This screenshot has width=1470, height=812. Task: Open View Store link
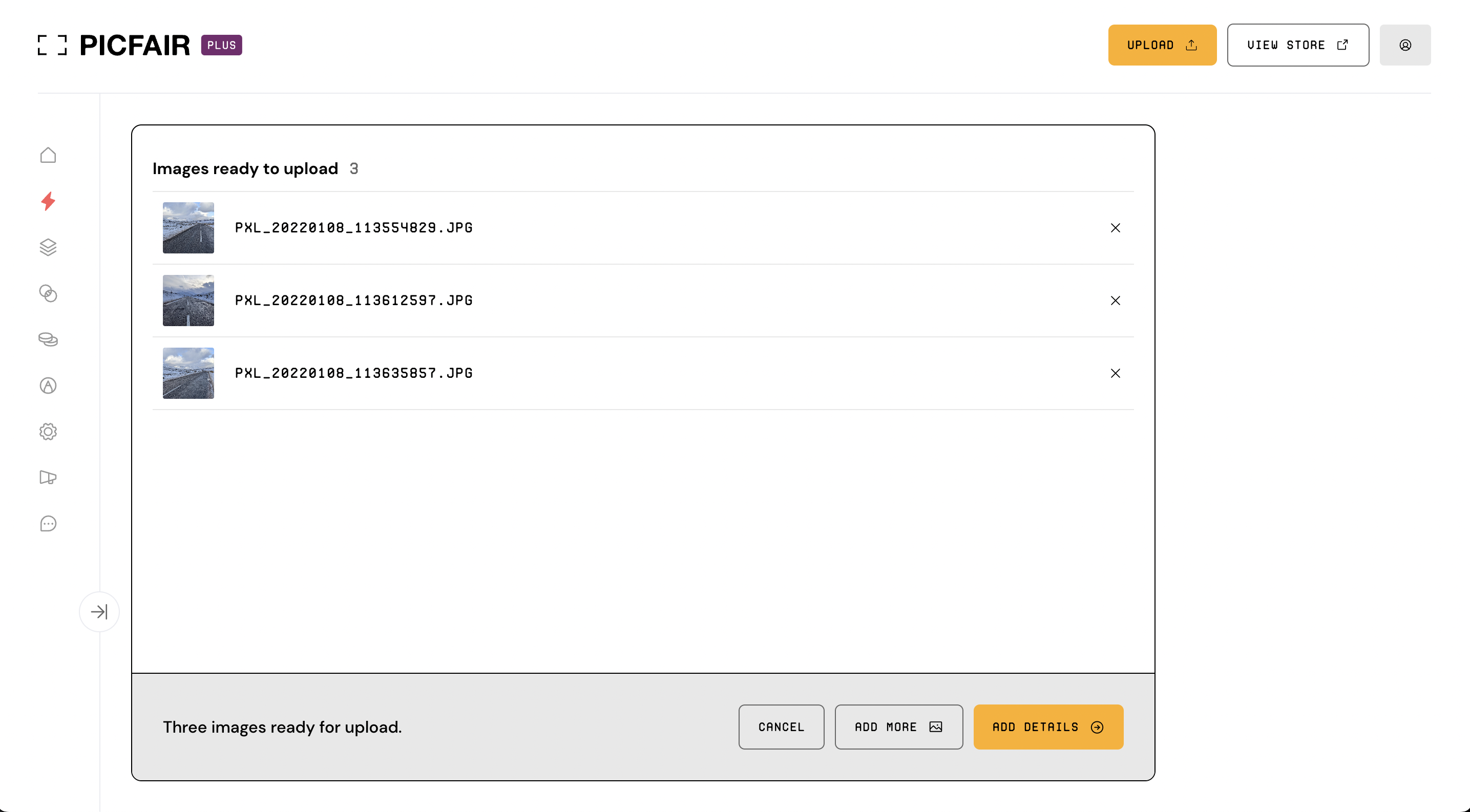coord(1298,45)
